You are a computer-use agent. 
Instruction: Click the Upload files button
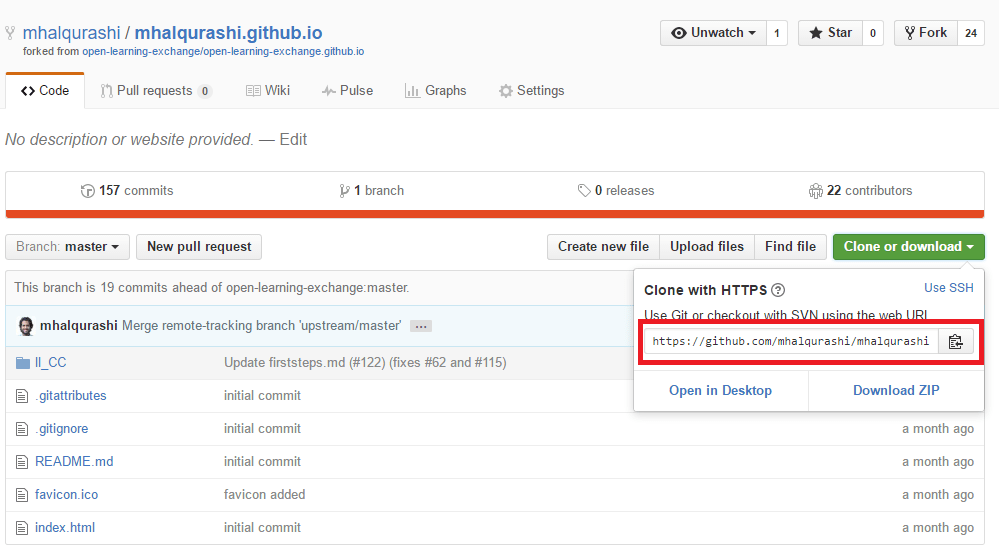pos(707,247)
